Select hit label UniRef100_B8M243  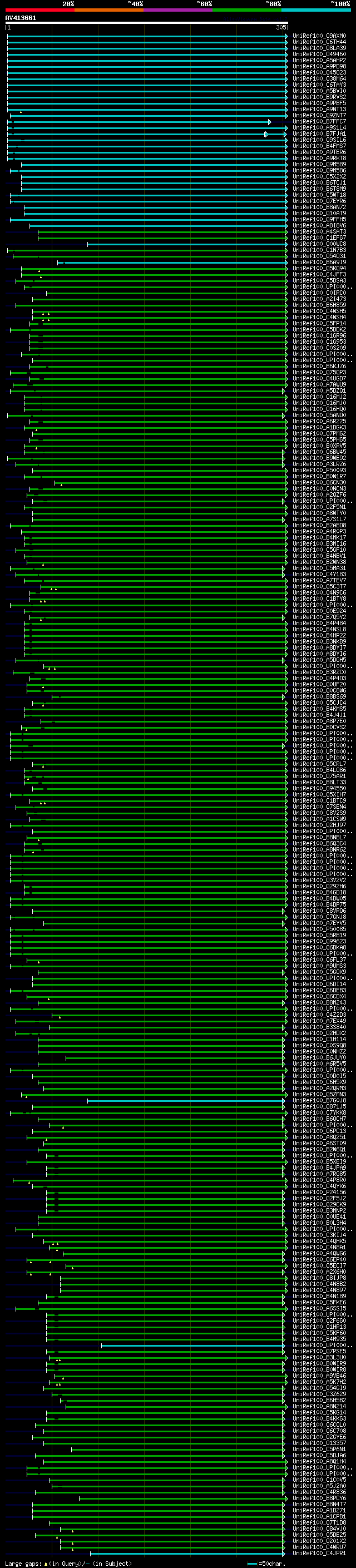tap(319, 1002)
